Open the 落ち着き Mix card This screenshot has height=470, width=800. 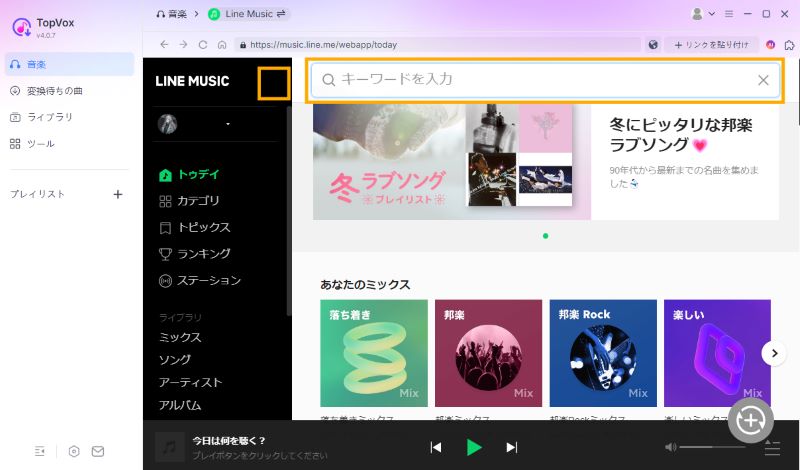click(374, 353)
